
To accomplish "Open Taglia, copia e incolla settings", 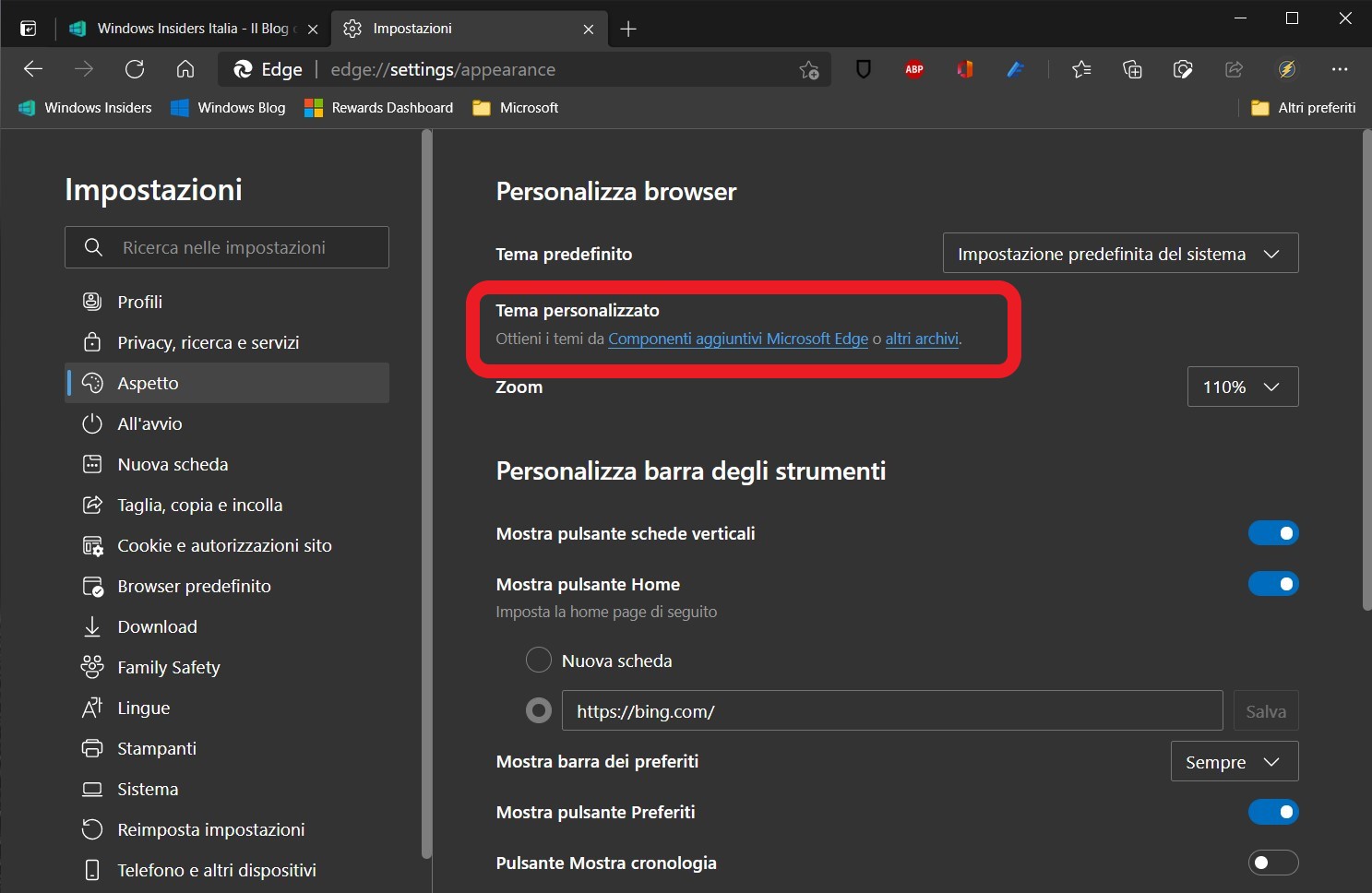I will click(227, 505).
